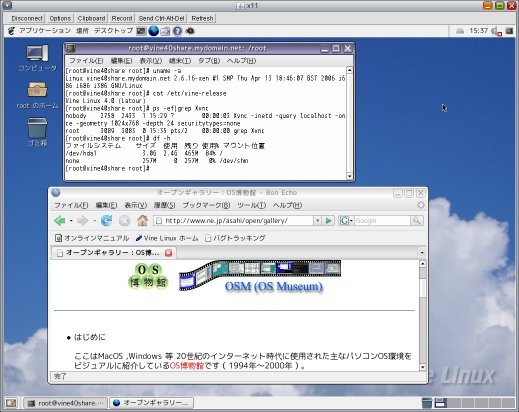Image resolution: width=519 pixels, height=412 pixels.
Task: Click the Show Desktop button in the bottom panel
Action: coord(11,403)
